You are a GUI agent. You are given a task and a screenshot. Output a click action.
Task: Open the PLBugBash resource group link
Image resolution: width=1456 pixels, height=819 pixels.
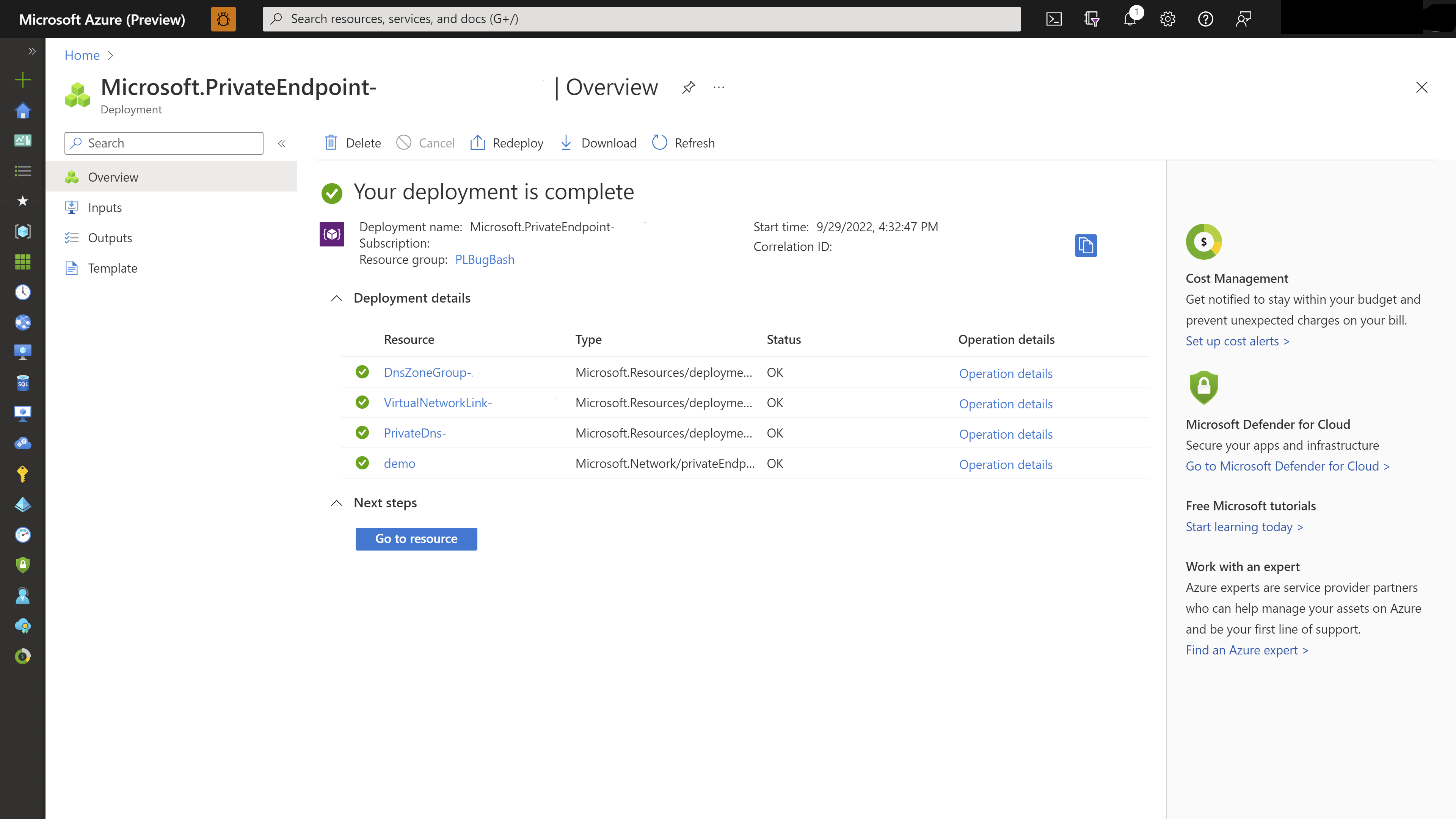tap(485, 259)
